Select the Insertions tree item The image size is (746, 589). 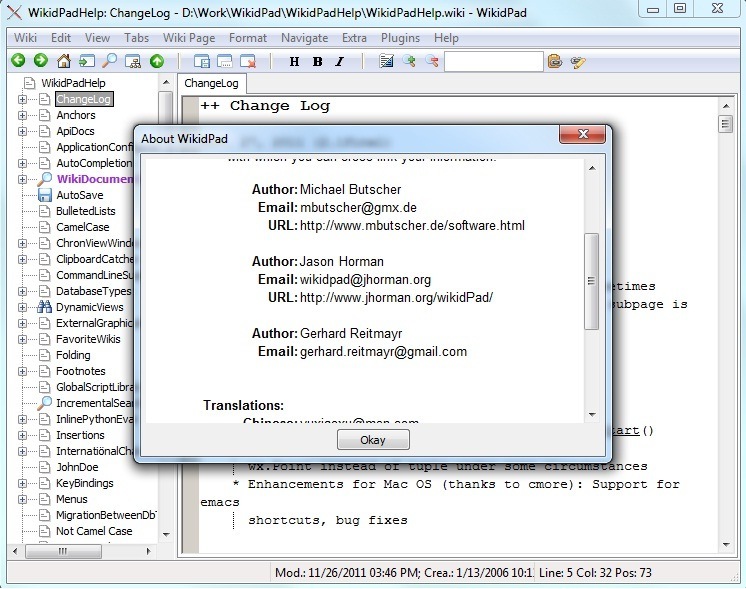click(x=80, y=435)
